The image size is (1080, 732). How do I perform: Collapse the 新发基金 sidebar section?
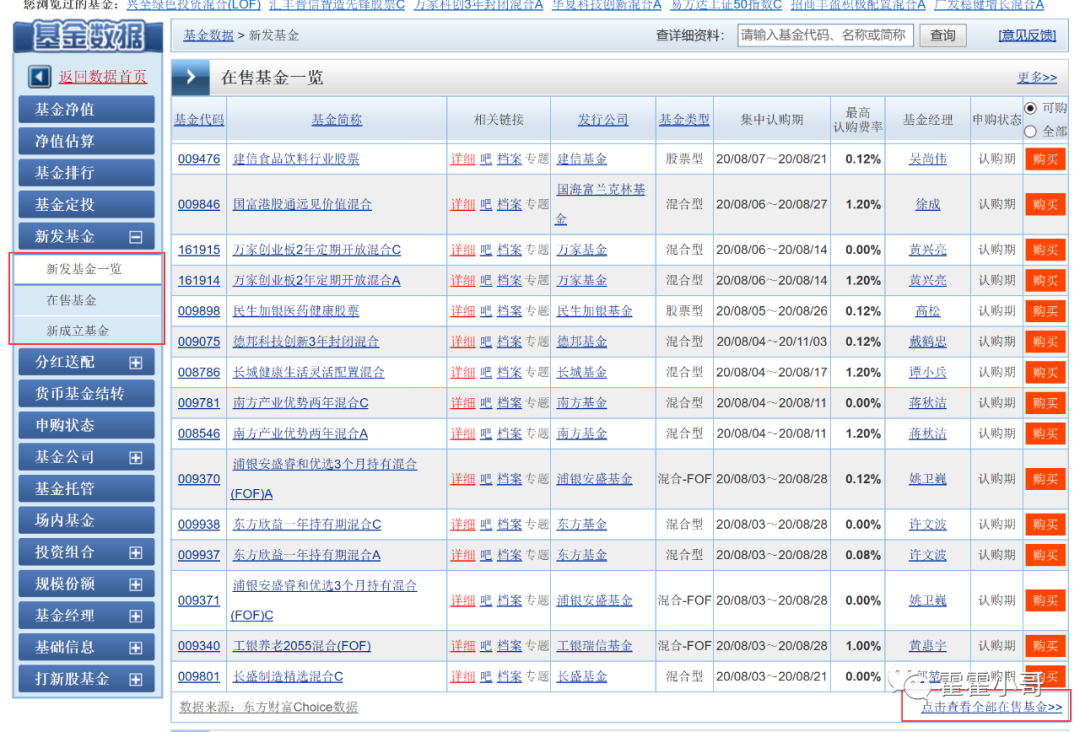click(x=136, y=237)
